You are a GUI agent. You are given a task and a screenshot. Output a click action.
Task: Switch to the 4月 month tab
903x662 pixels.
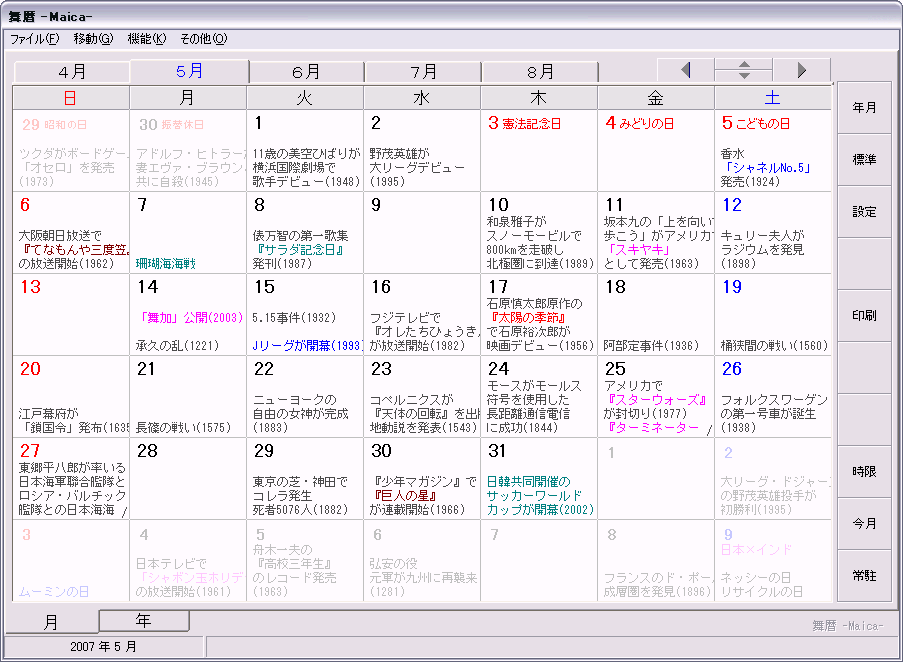72,72
